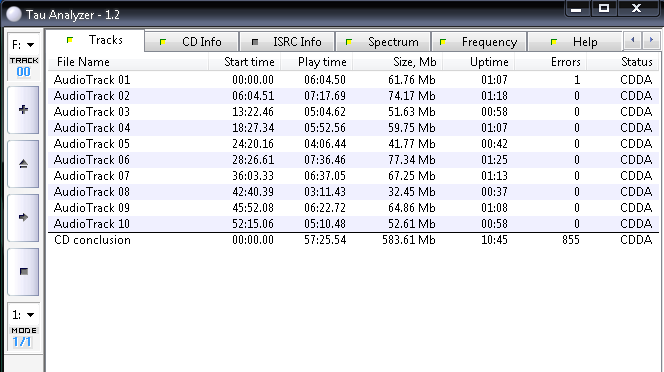Select AudioTrack 02 row
Viewport: 664px width, 372px height.
(353, 96)
